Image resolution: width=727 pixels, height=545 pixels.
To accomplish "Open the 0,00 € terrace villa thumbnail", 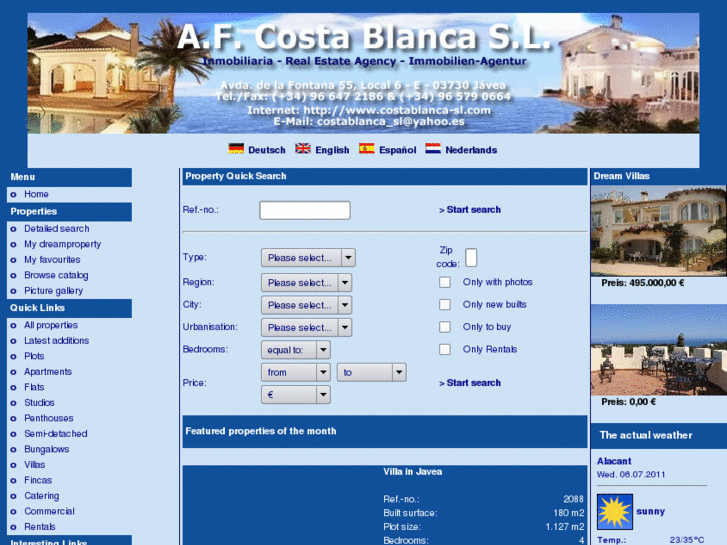I will [x=658, y=350].
